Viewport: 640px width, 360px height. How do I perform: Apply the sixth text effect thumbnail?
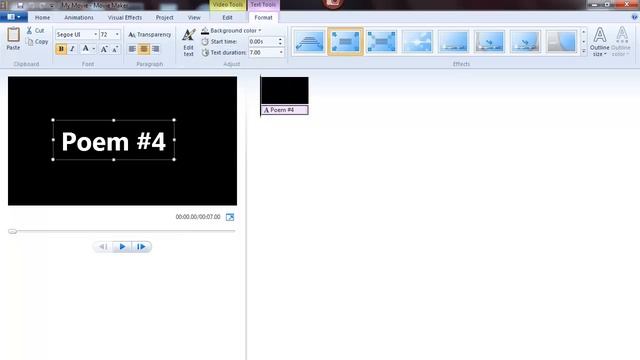[489, 41]
